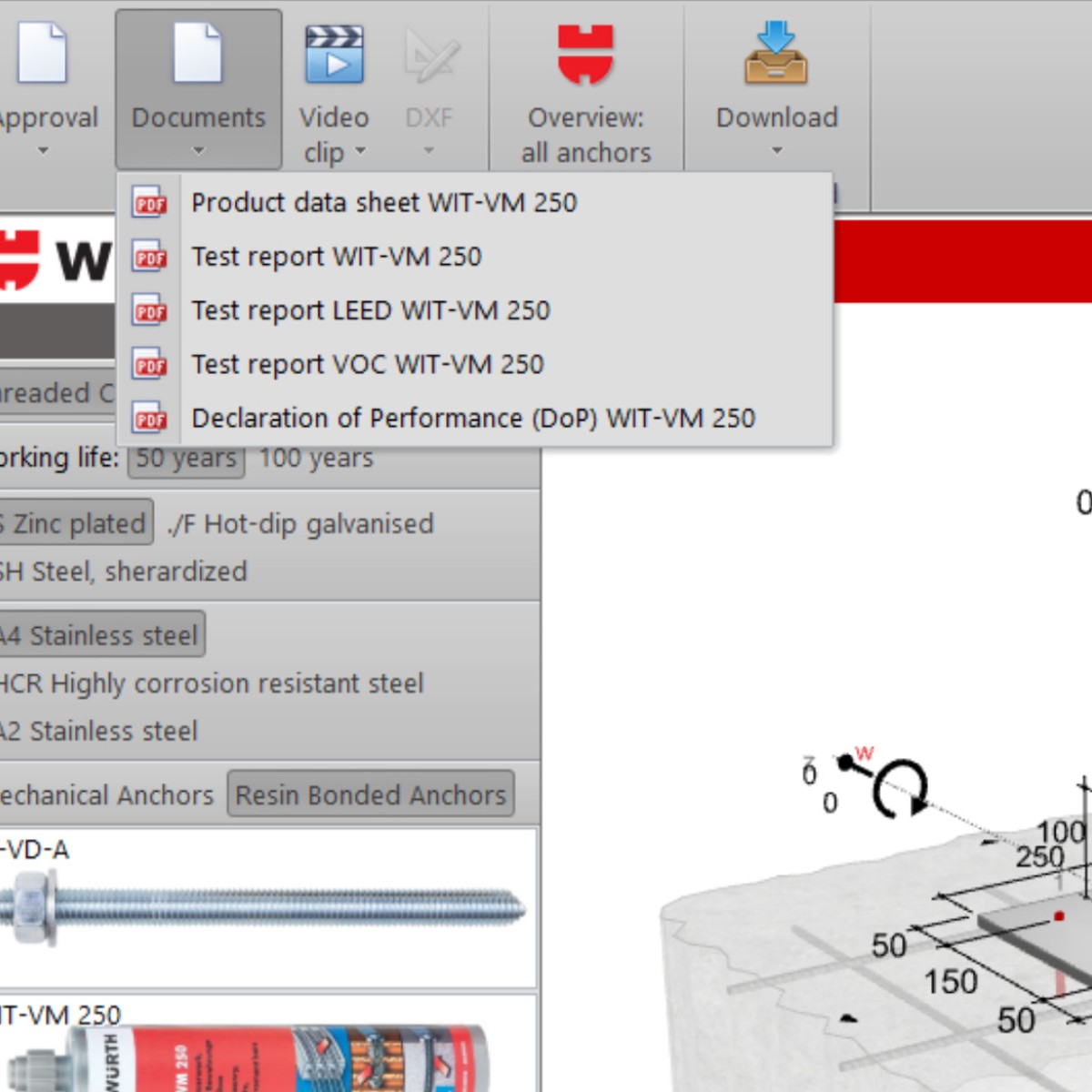Viewport: 1092px width, 1092px height.
Task: Expand the Video clip dropdown arrow
Action: (x=360, y=151)
